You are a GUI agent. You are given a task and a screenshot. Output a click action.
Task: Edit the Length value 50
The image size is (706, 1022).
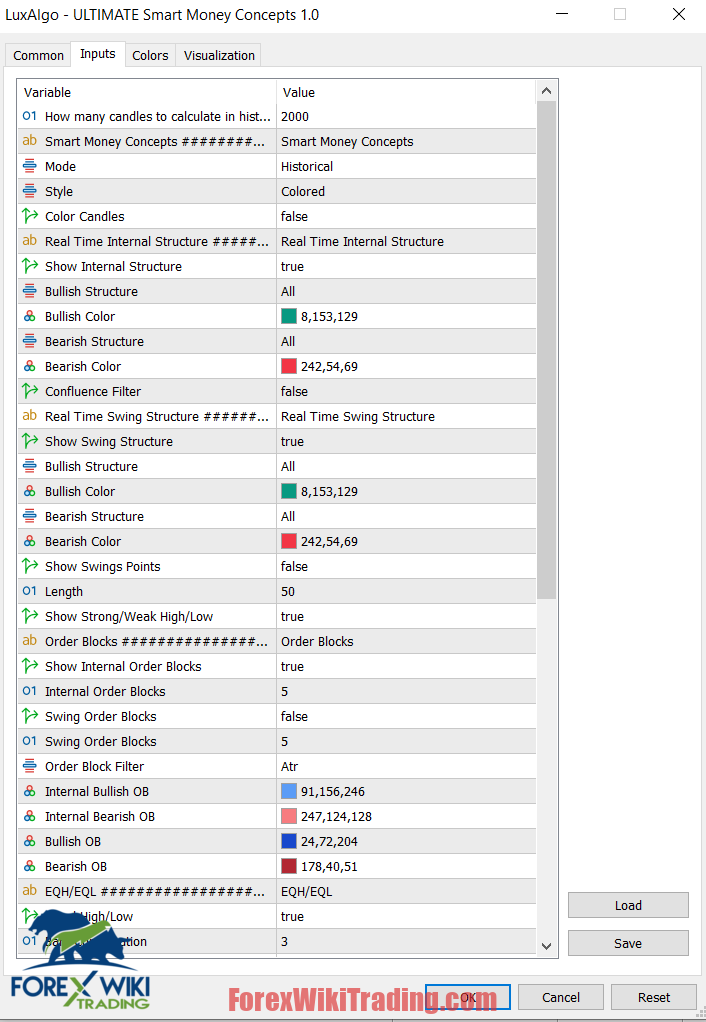click(406, 592)
